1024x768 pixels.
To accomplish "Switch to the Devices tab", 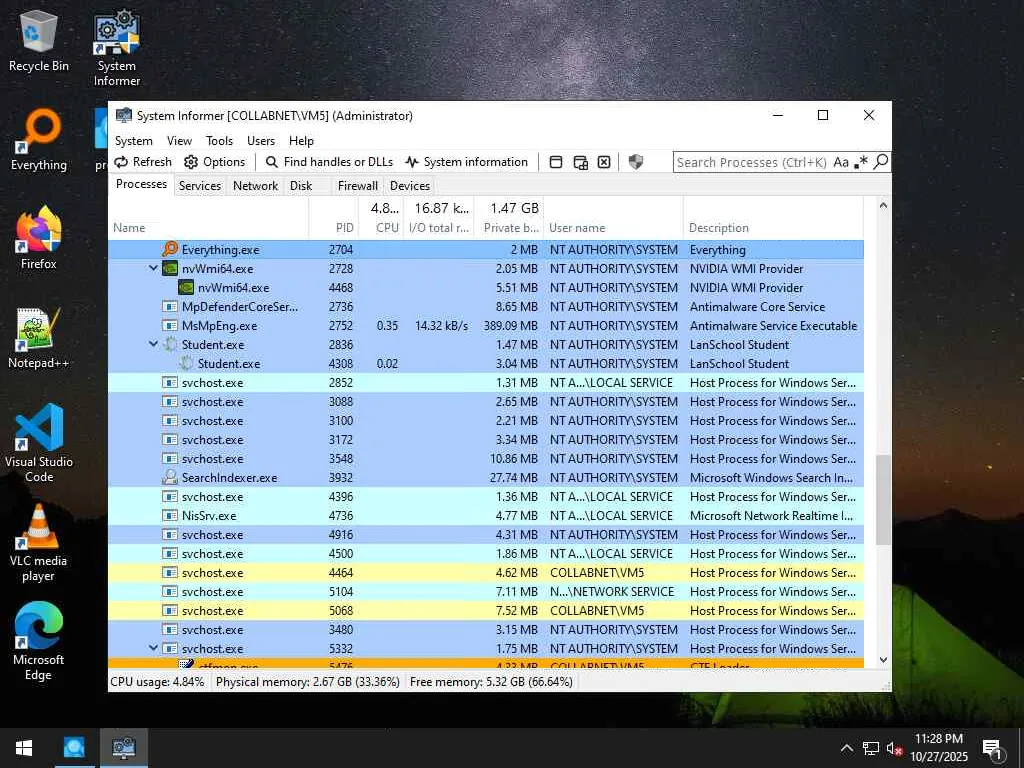I will coord(409,186).
